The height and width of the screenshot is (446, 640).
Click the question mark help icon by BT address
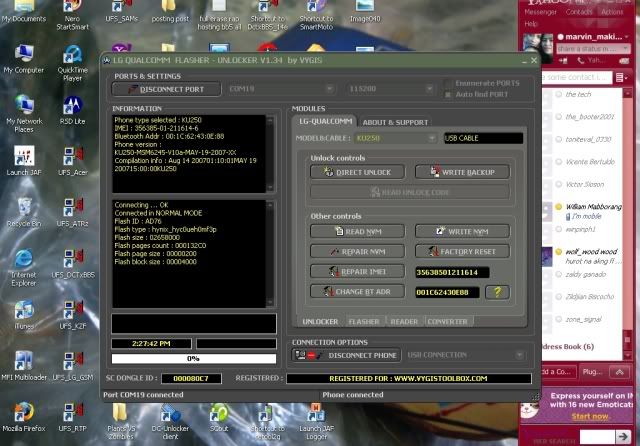point(497,292)
